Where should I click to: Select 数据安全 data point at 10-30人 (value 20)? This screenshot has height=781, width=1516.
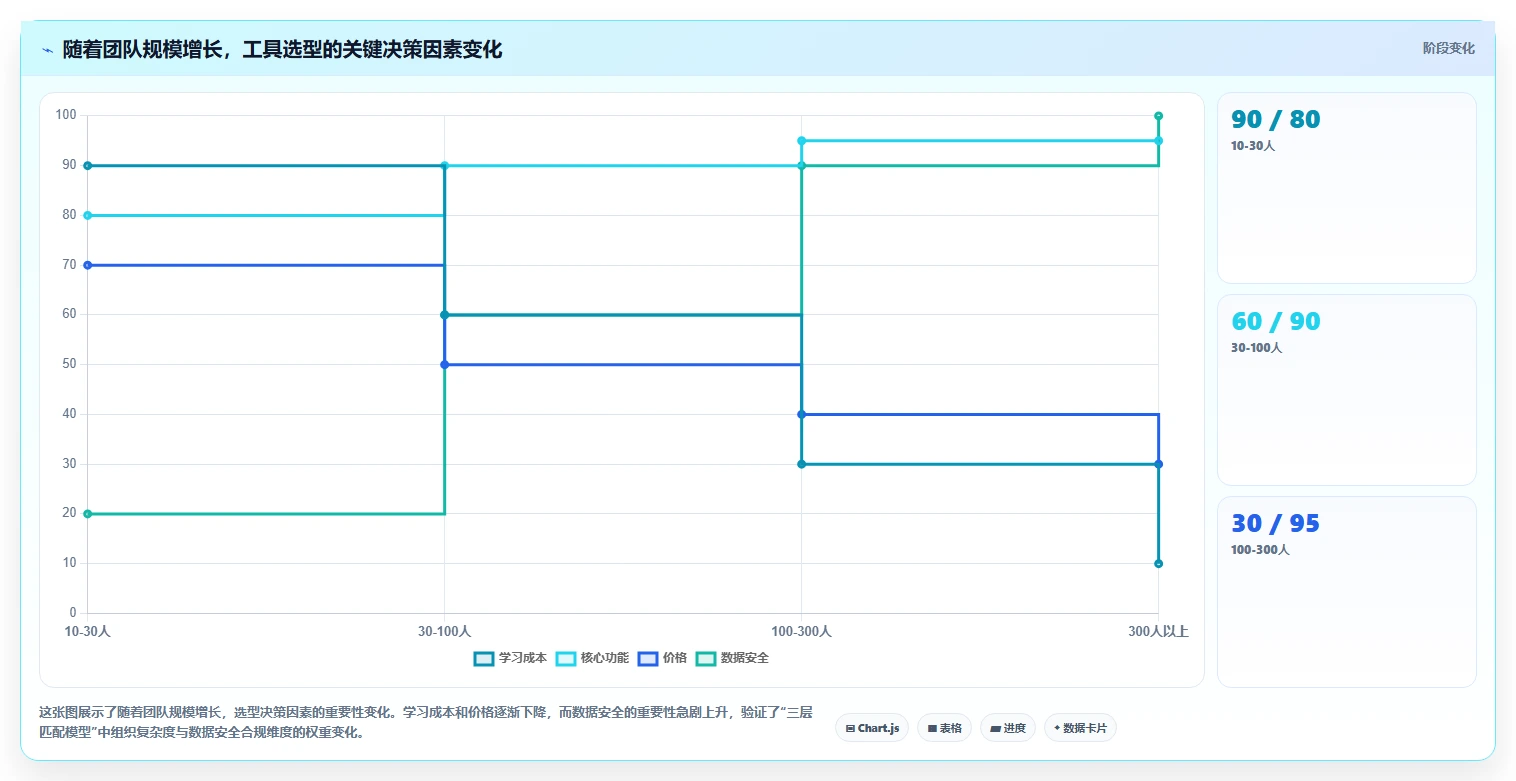[88, 514]
